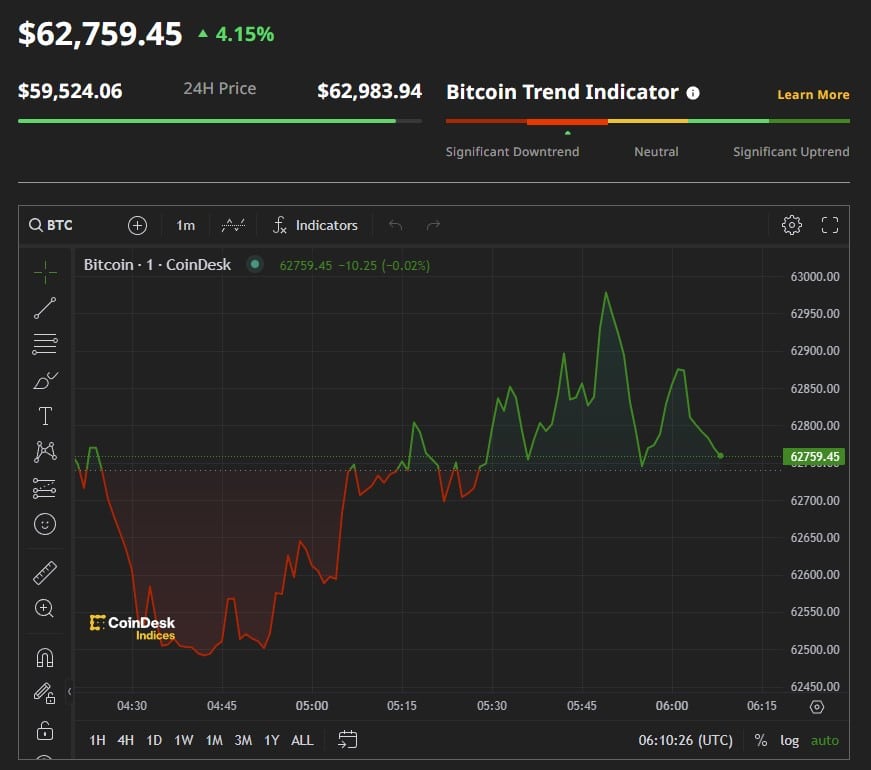The width and height of the screenshot is (871, 770).
Task: Select the ruler measure tool
Action: tap(45, 573)
